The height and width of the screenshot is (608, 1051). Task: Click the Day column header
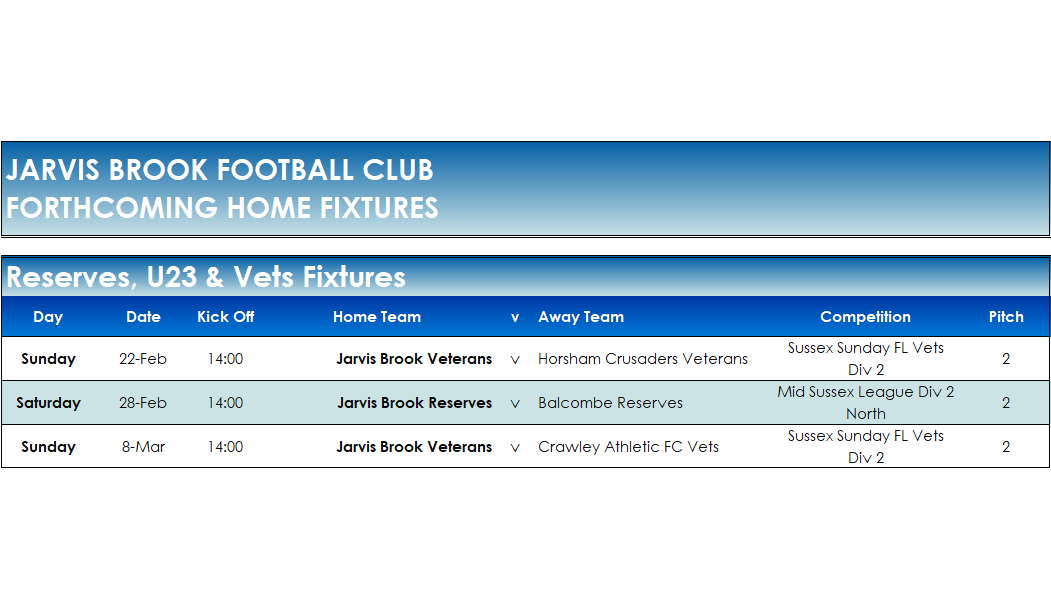tap(48, 317)
